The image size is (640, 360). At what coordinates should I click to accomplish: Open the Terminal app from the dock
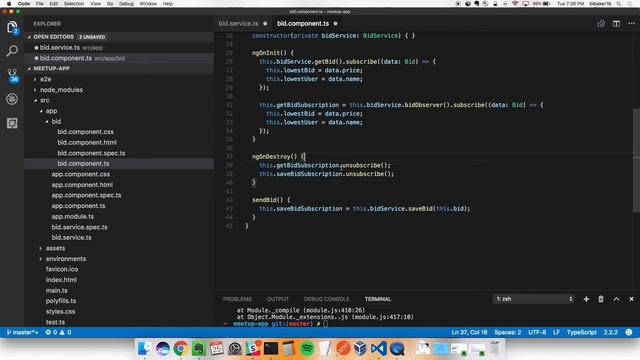pos(271,349)
